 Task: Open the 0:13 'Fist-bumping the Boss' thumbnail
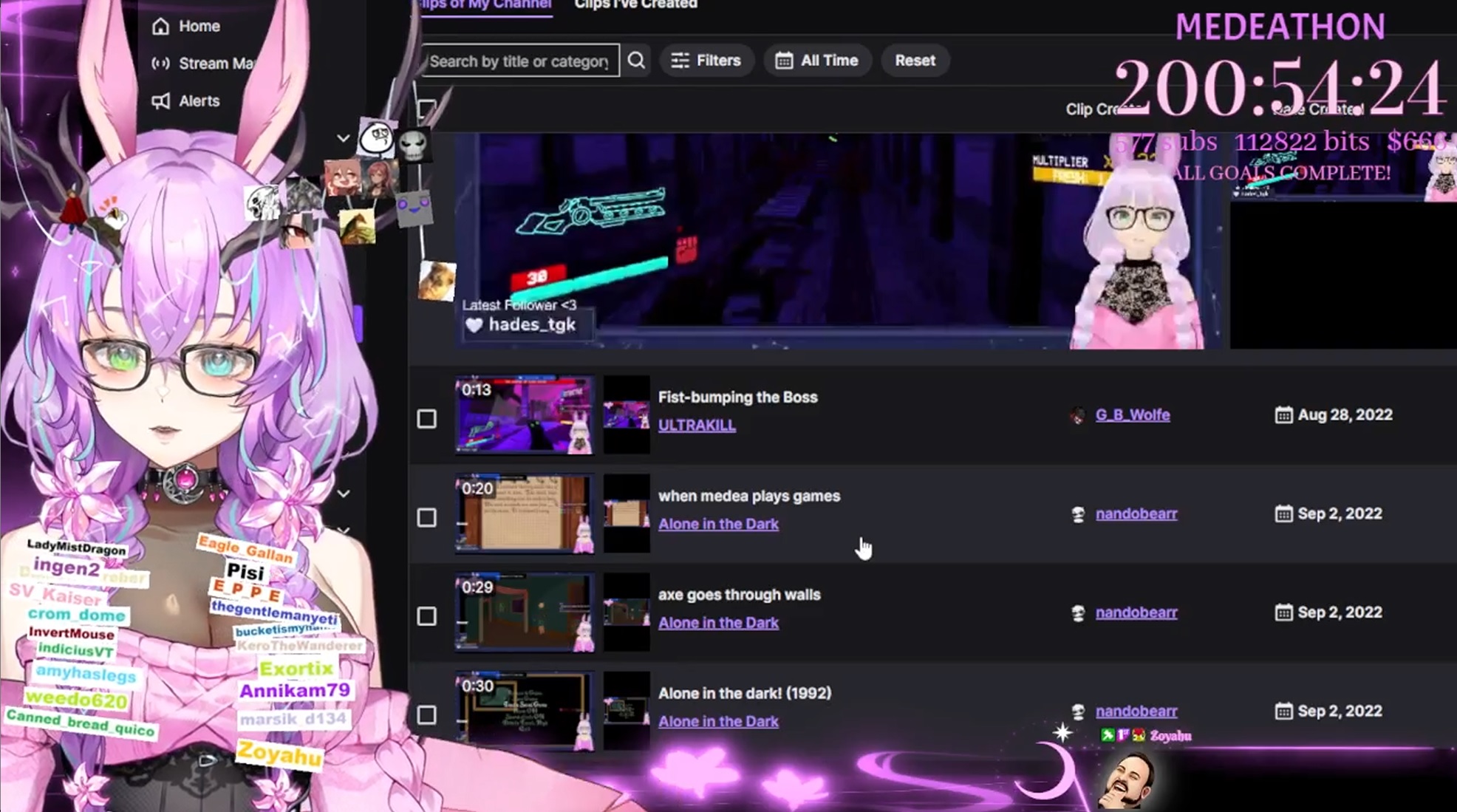click(525, 414)
